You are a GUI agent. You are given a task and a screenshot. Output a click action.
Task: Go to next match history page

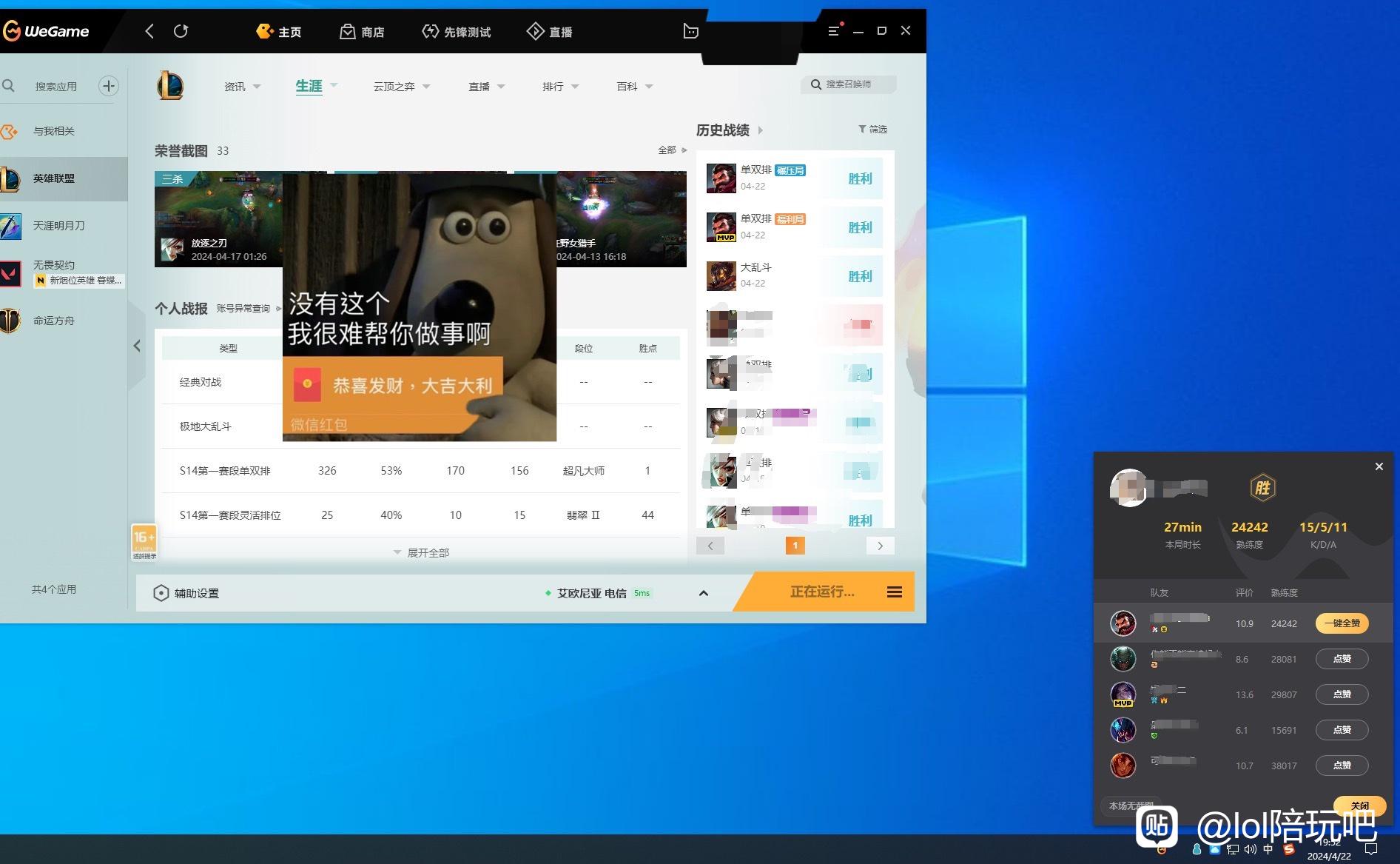(880, 546)
